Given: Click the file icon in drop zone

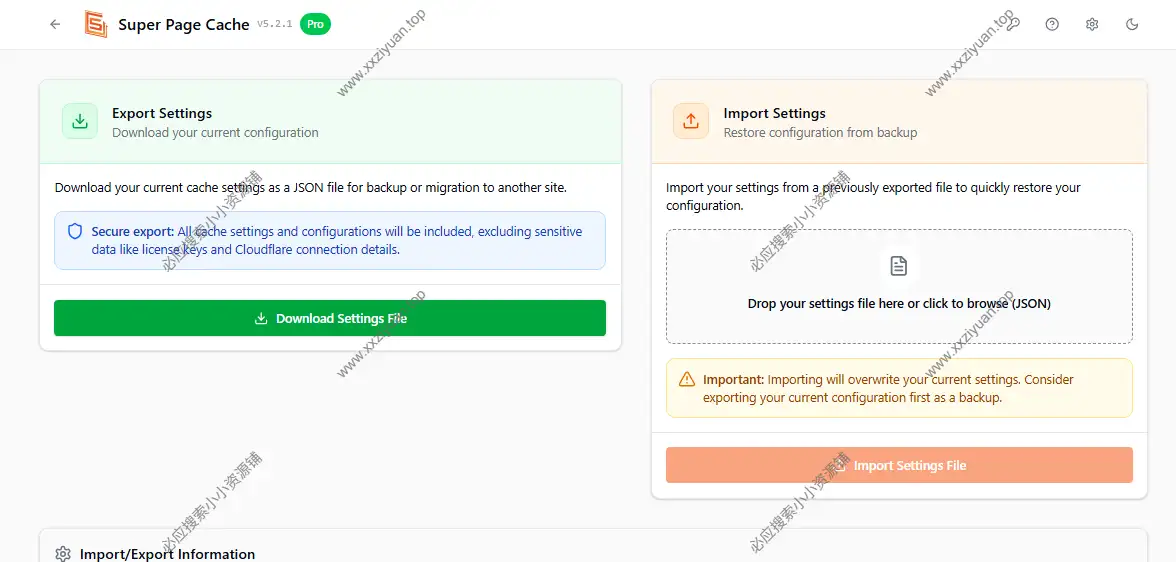Looking at the screenshot, I should click(898, 266).
